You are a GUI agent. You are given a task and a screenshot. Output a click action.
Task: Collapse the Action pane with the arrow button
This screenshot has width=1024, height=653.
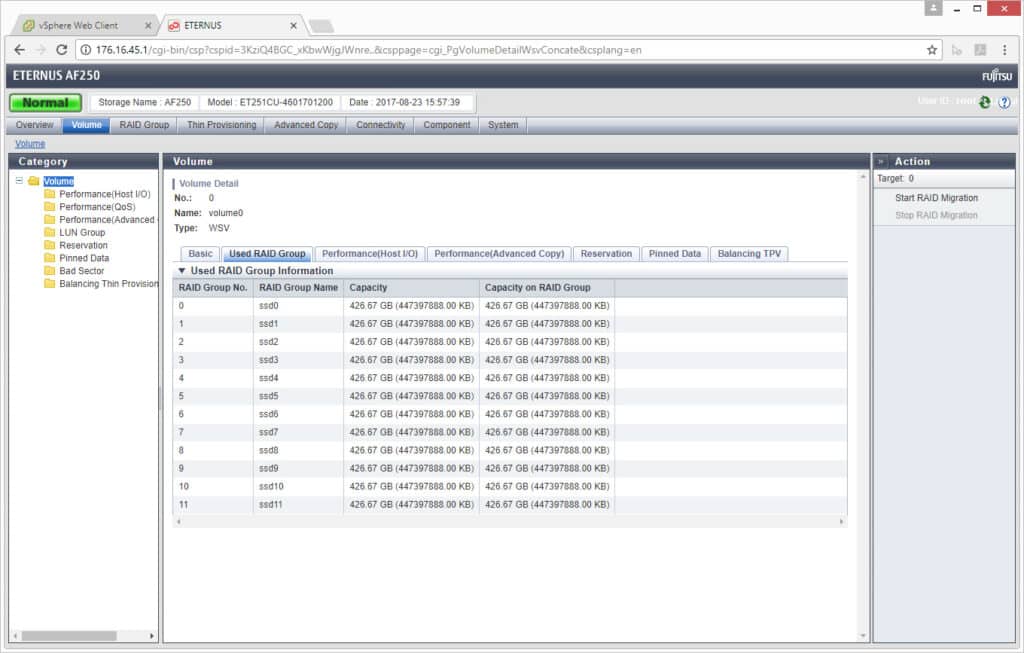881,161
